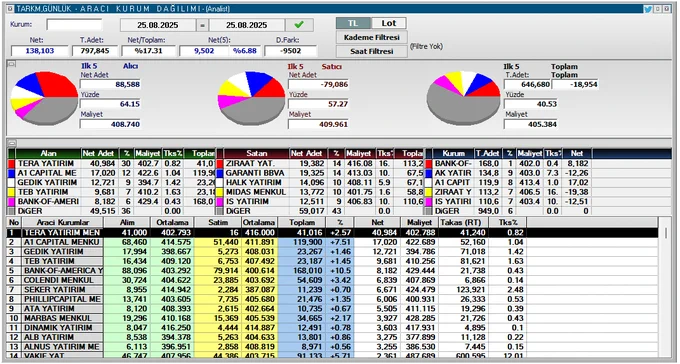
Task: Switch the view to Lot
Action: [x=389, y=23]
